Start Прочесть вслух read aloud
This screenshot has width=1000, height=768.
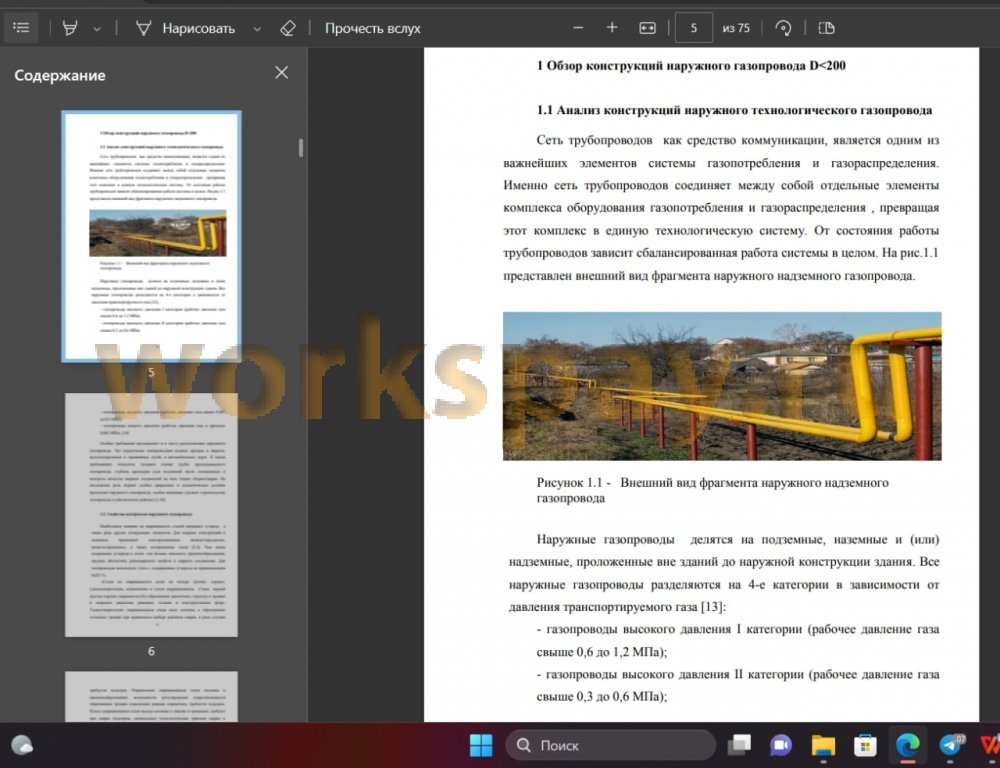click(372, 28)
